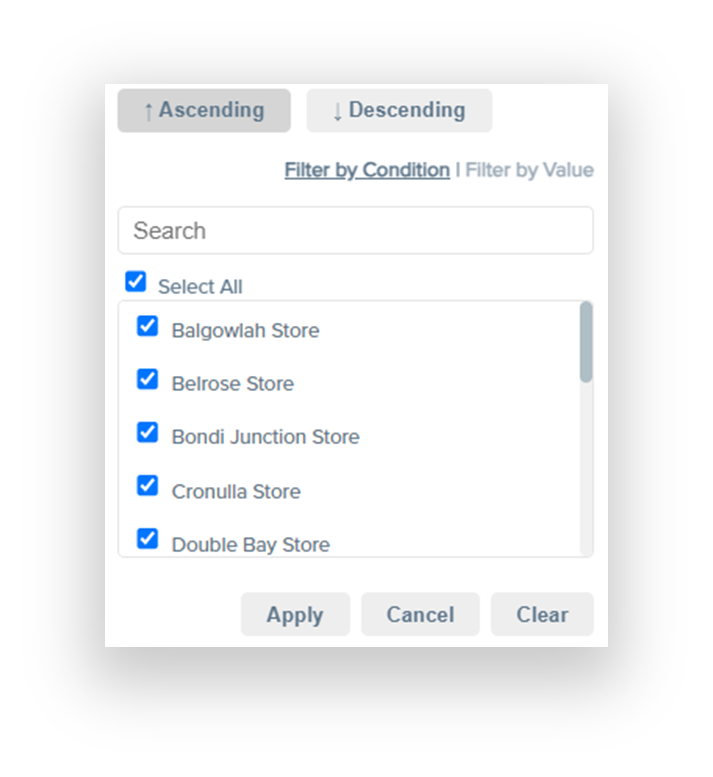Untick the Select All checkbox
This screenshot has width=713, height=777.
[136, 282]
